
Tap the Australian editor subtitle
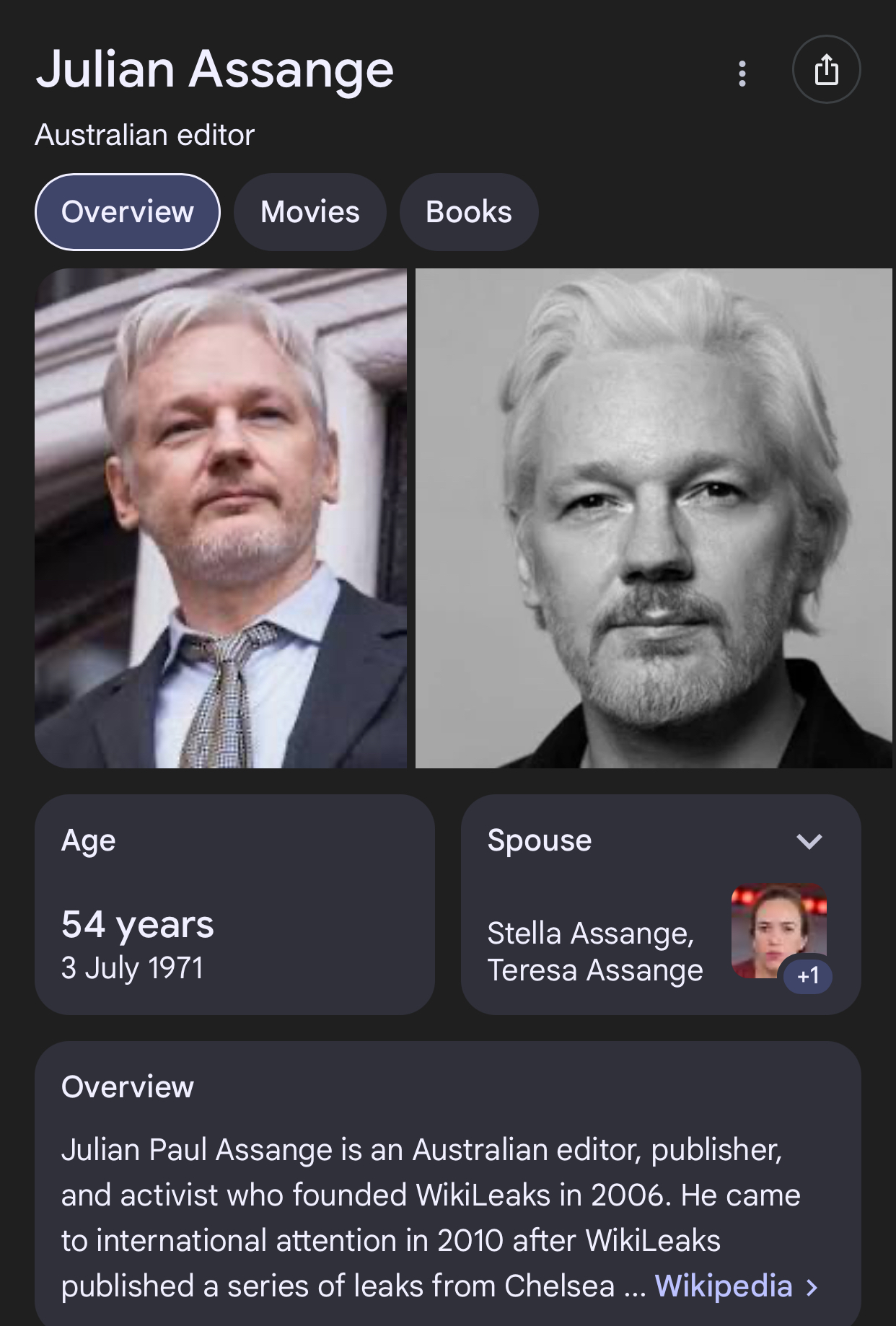(145, 135)
